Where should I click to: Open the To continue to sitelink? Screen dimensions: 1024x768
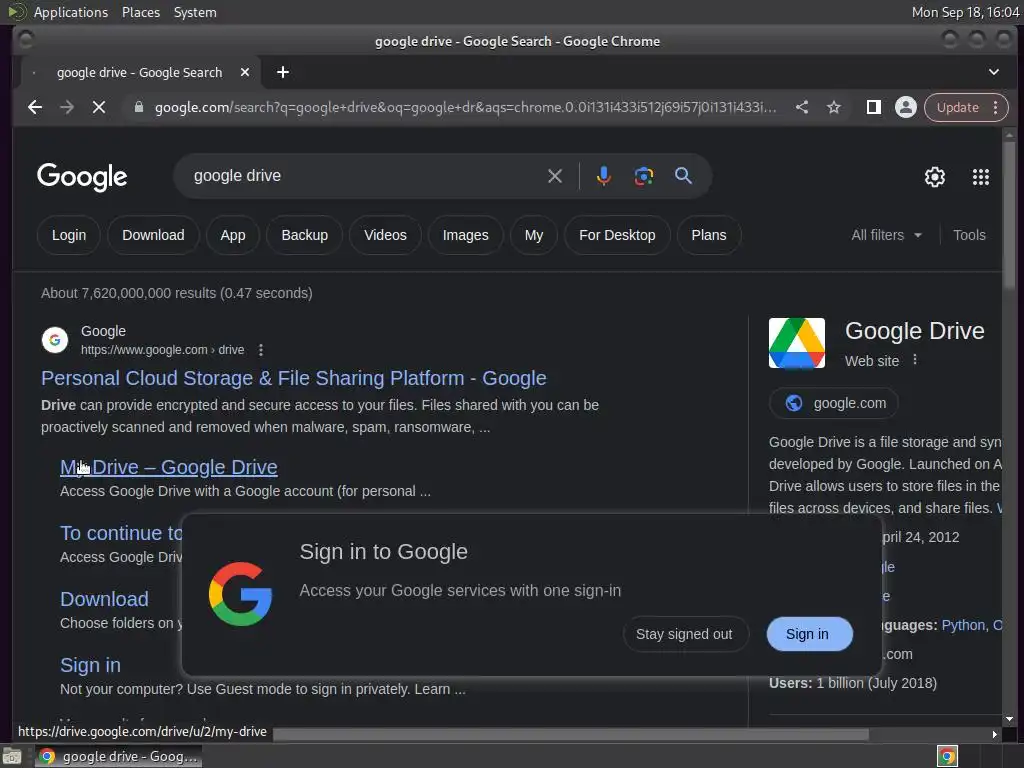(x=121, y=533)
